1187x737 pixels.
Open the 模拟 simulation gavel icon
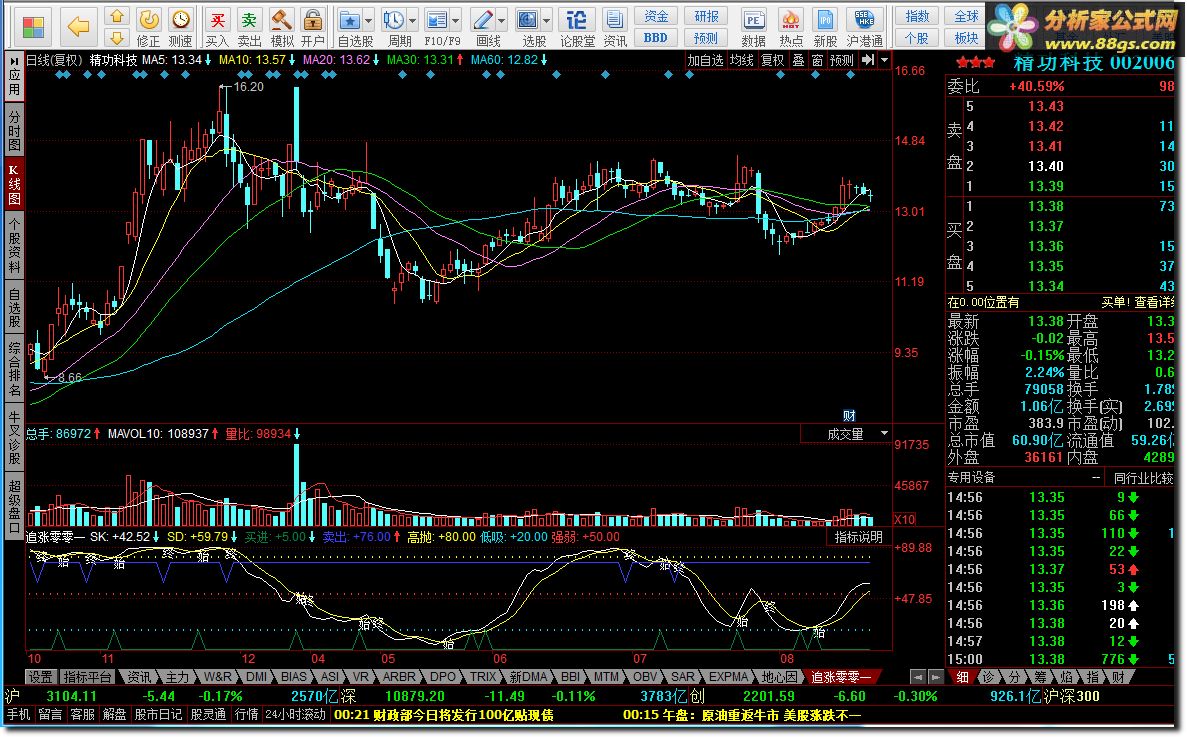[282, 27]
